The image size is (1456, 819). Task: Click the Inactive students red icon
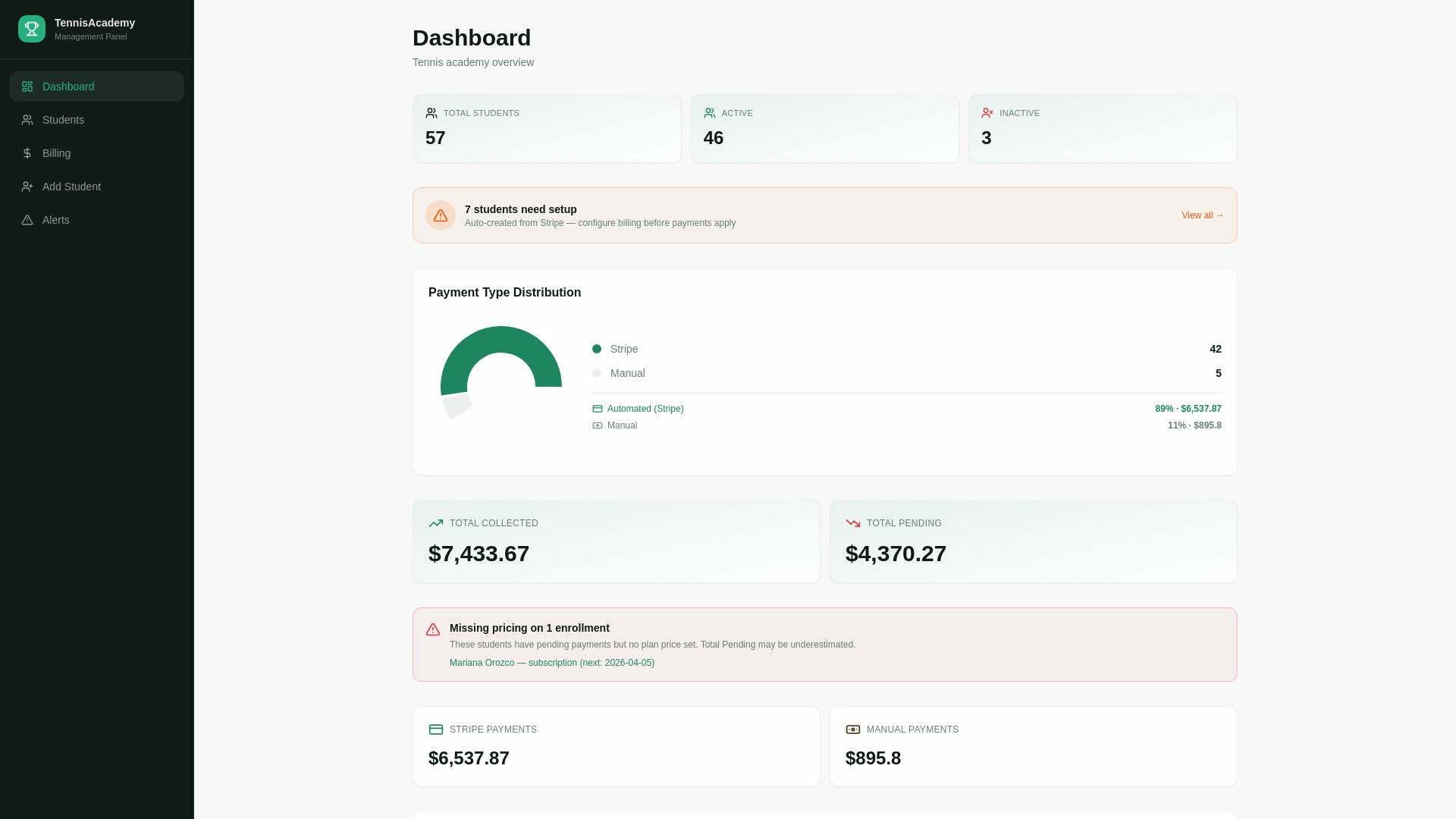[987, 113]
